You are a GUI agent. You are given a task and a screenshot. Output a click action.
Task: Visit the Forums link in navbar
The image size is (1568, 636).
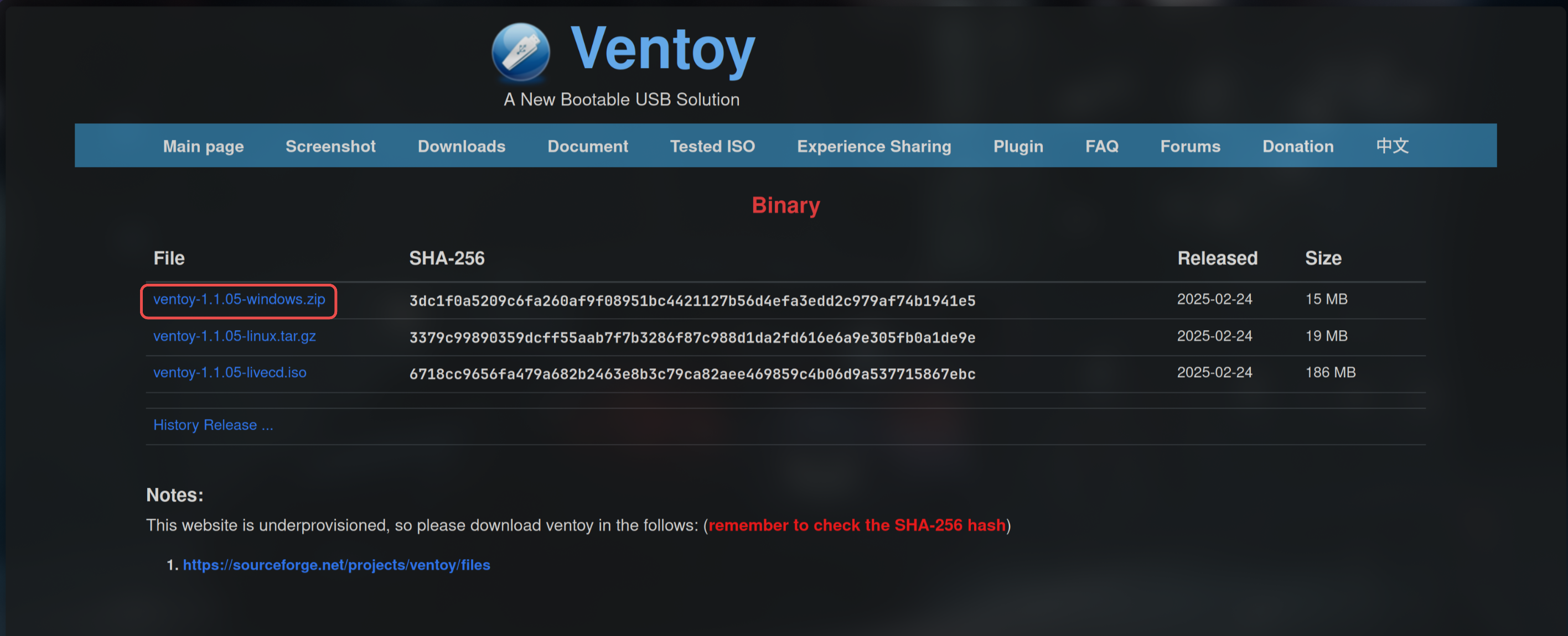(1190, 146)
